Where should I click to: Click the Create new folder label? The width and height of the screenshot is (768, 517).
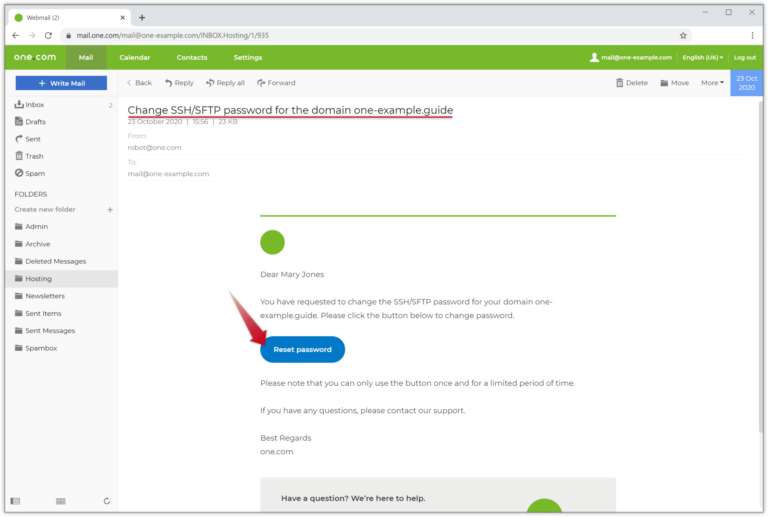tap(45, 210)
